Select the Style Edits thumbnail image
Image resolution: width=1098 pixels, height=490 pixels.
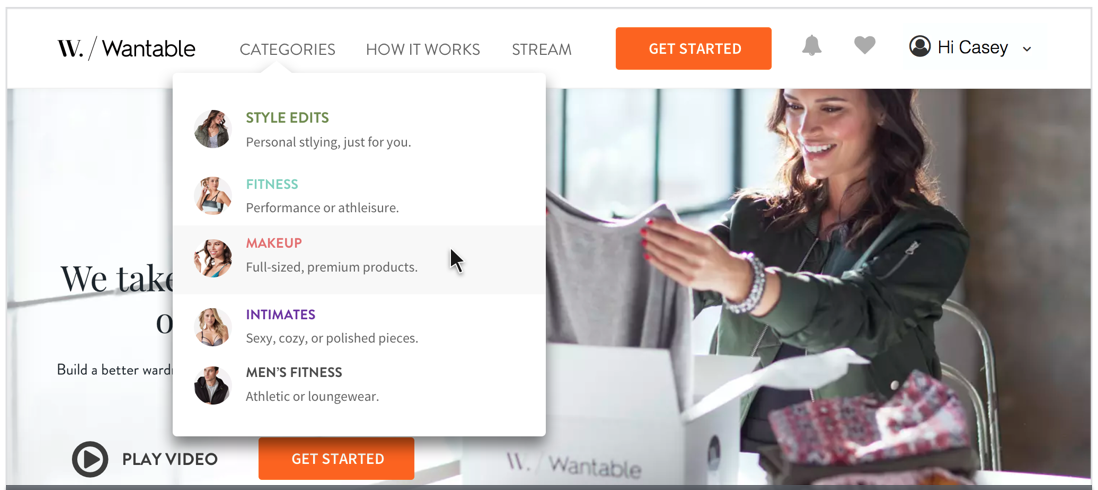click(x=212, y=129)
